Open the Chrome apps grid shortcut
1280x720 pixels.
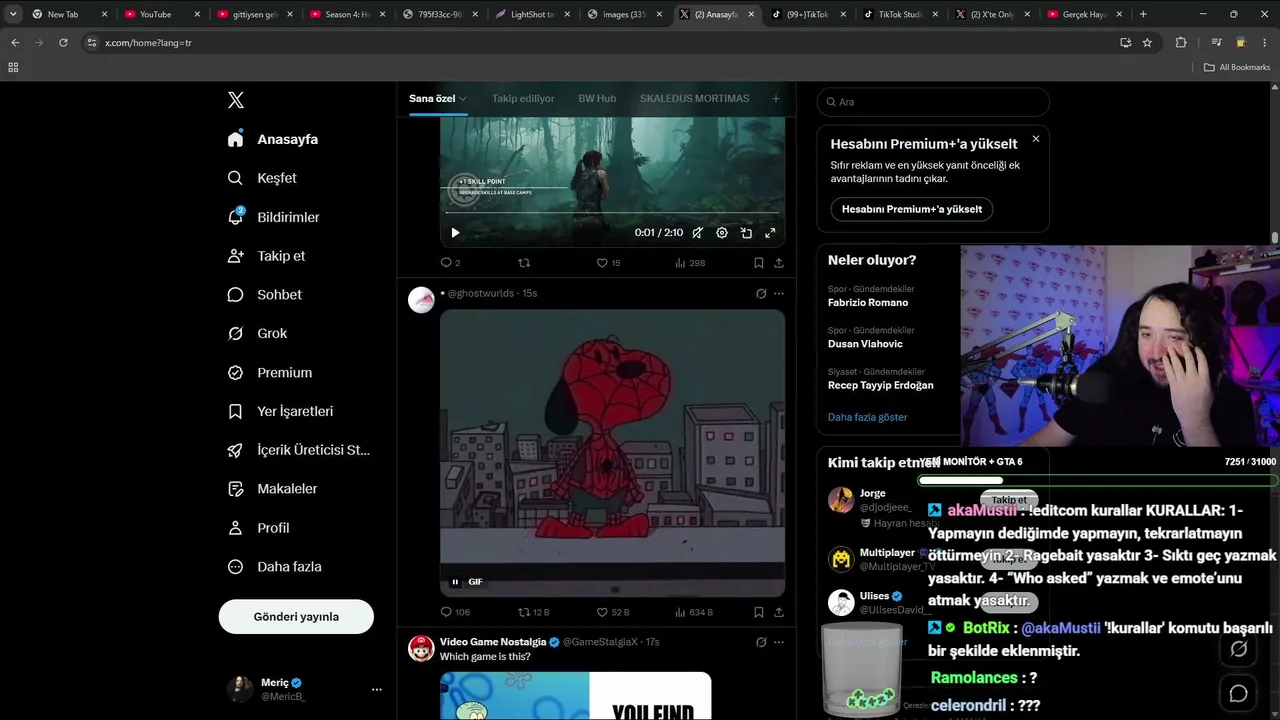[x=13, y=67]
